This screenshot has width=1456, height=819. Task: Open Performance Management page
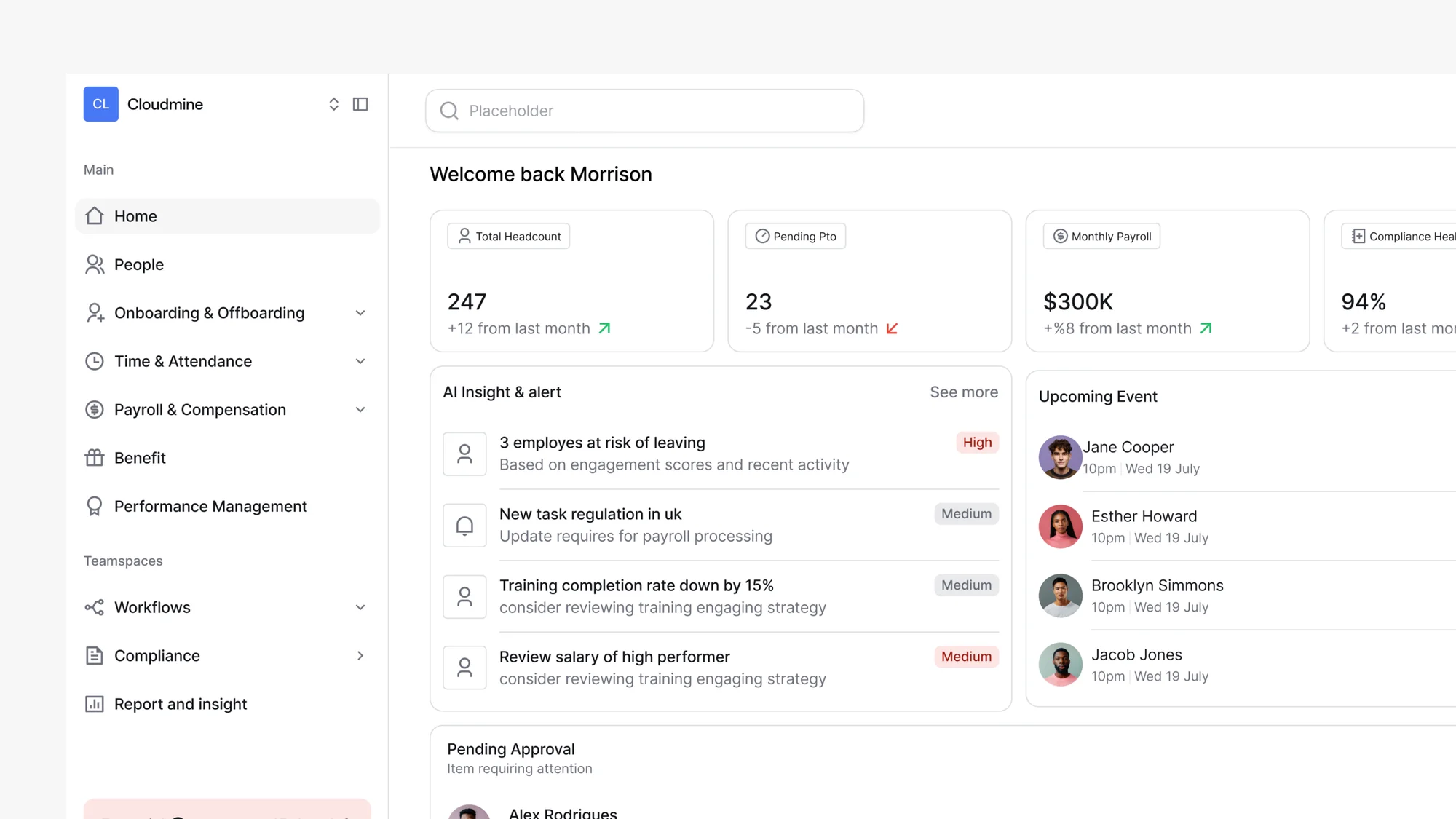point(227,507)
